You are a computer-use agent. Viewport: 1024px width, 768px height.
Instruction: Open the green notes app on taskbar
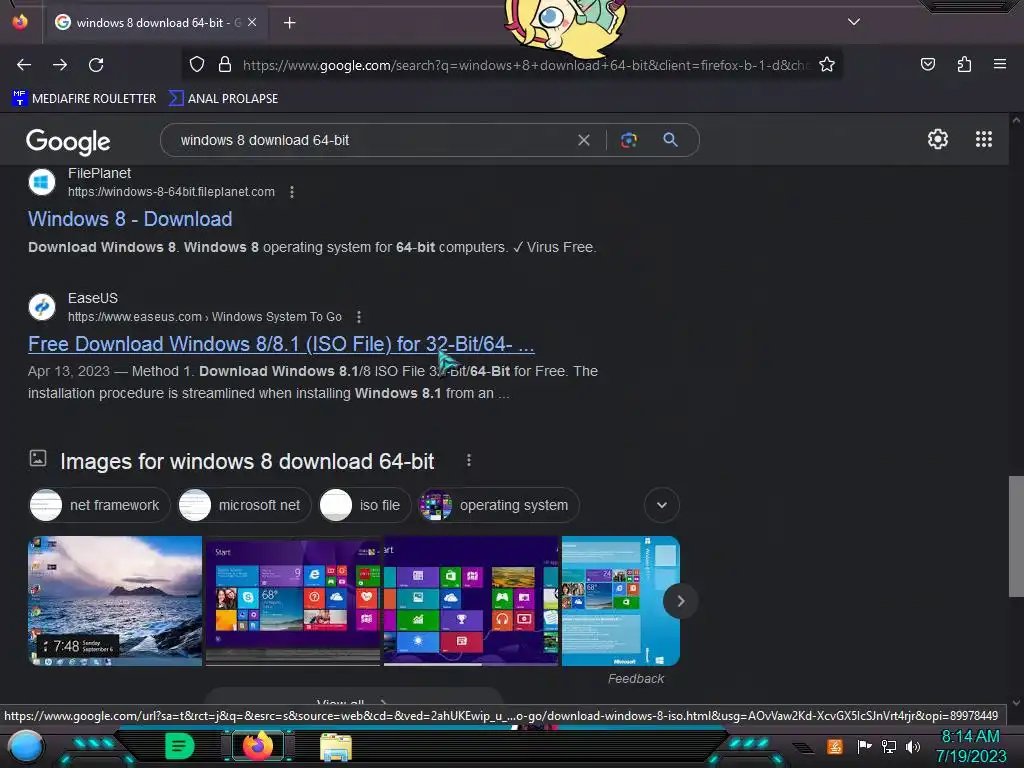(x=180, y=746)
